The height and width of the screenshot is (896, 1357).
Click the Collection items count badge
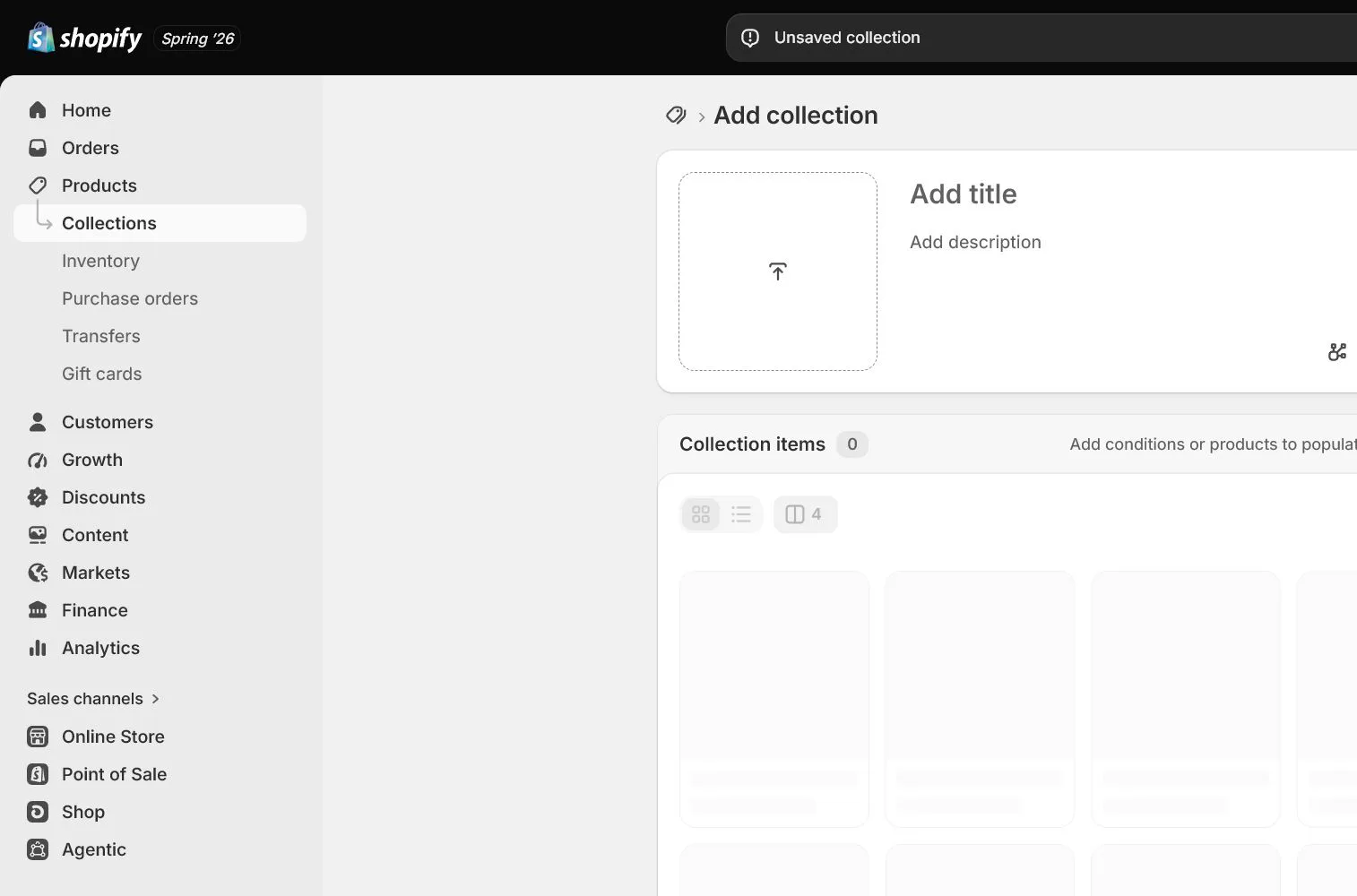click(852, 444)
